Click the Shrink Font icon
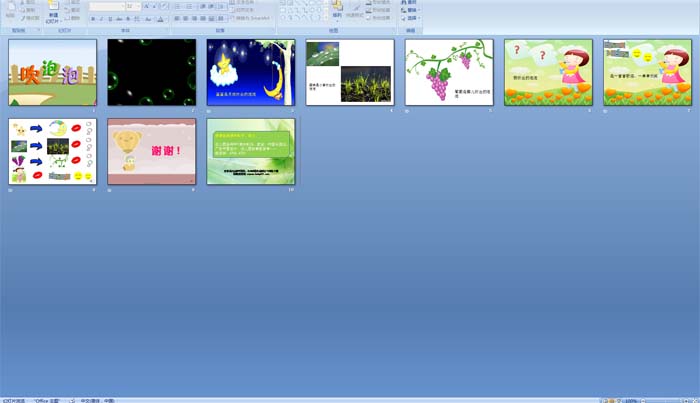Screen dimensions: 700x403 pos(154,6)
